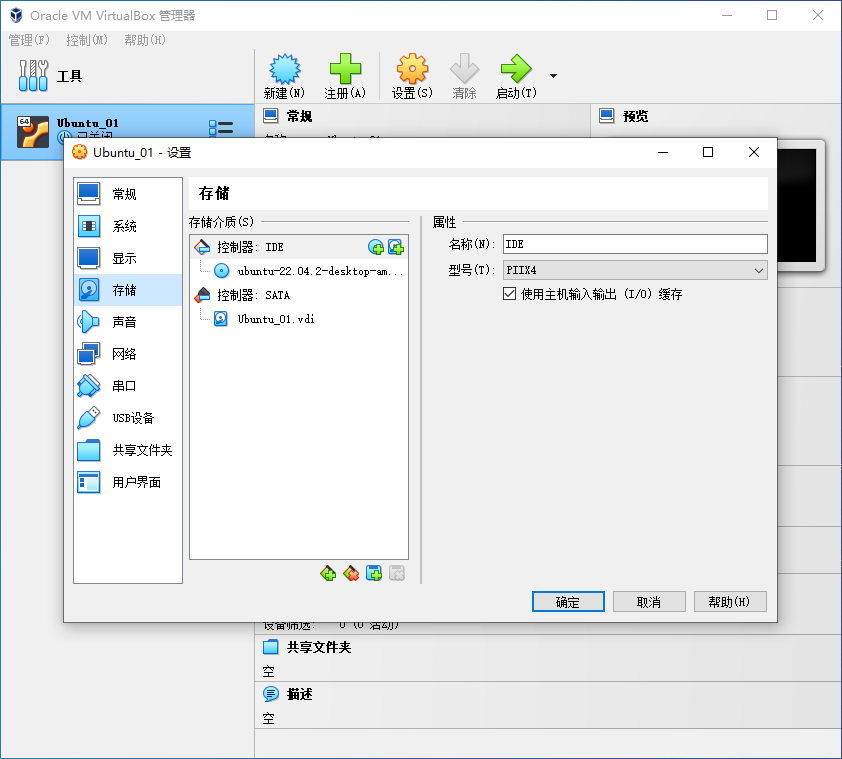Select the Ubuntu_01.vdi disk entry
The width and height of the screenshot is (842, 759).
(x=299, y=319)
